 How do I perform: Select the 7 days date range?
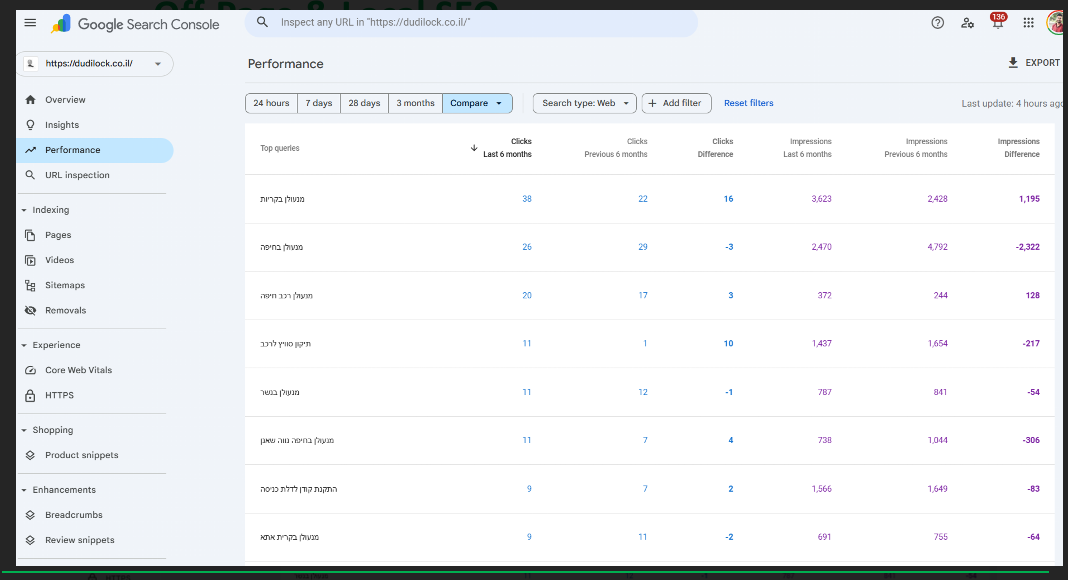pyautogui.click(x=319, y=103)
